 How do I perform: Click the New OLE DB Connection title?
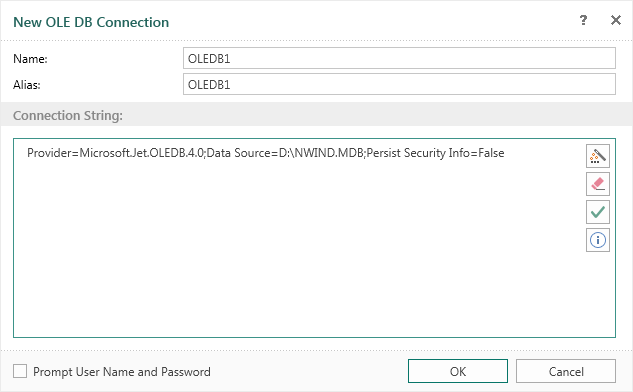tap(91, 22)
